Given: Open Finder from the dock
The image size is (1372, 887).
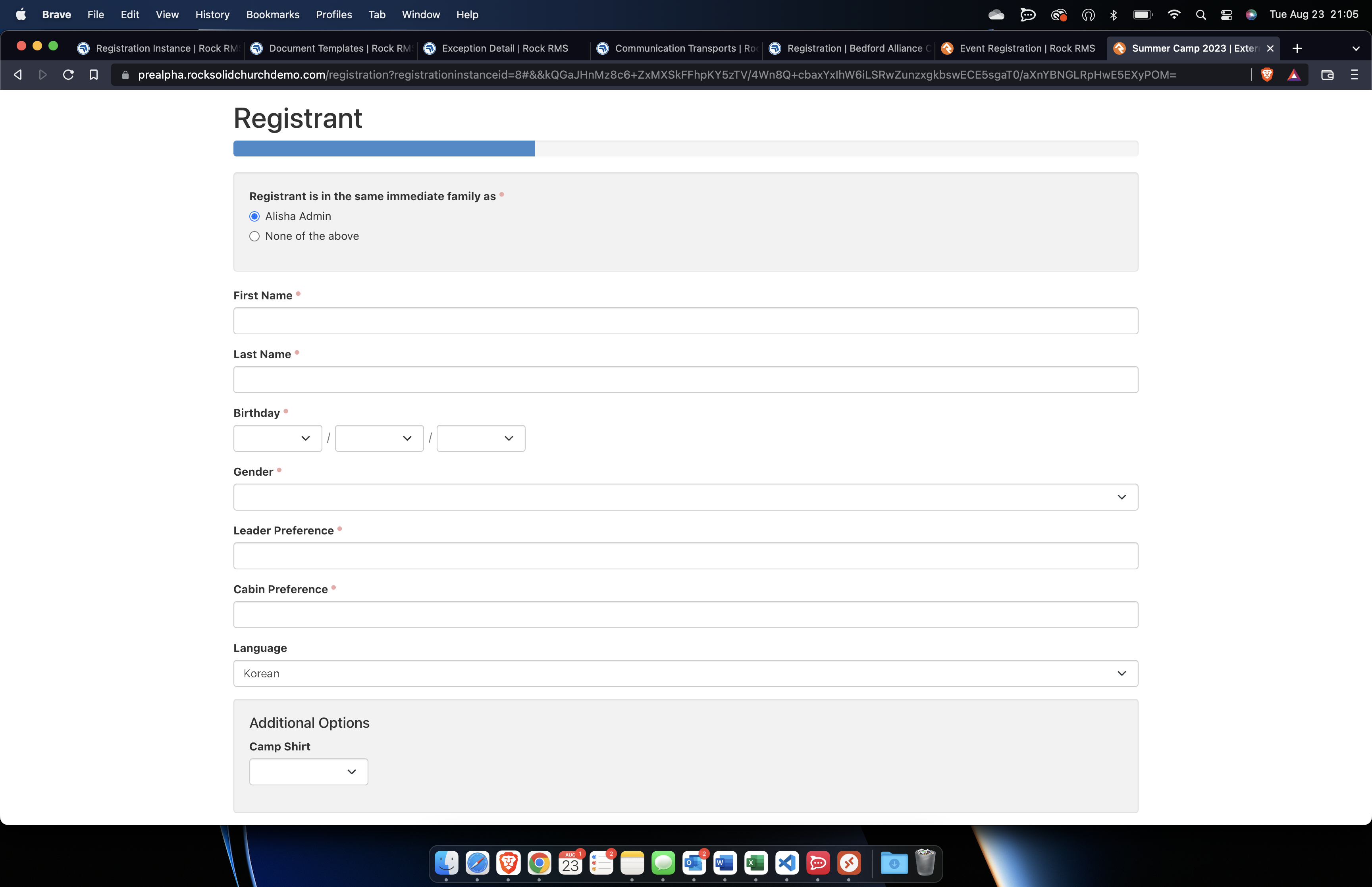Looking at the screenshot, I should tap(446, 864).
